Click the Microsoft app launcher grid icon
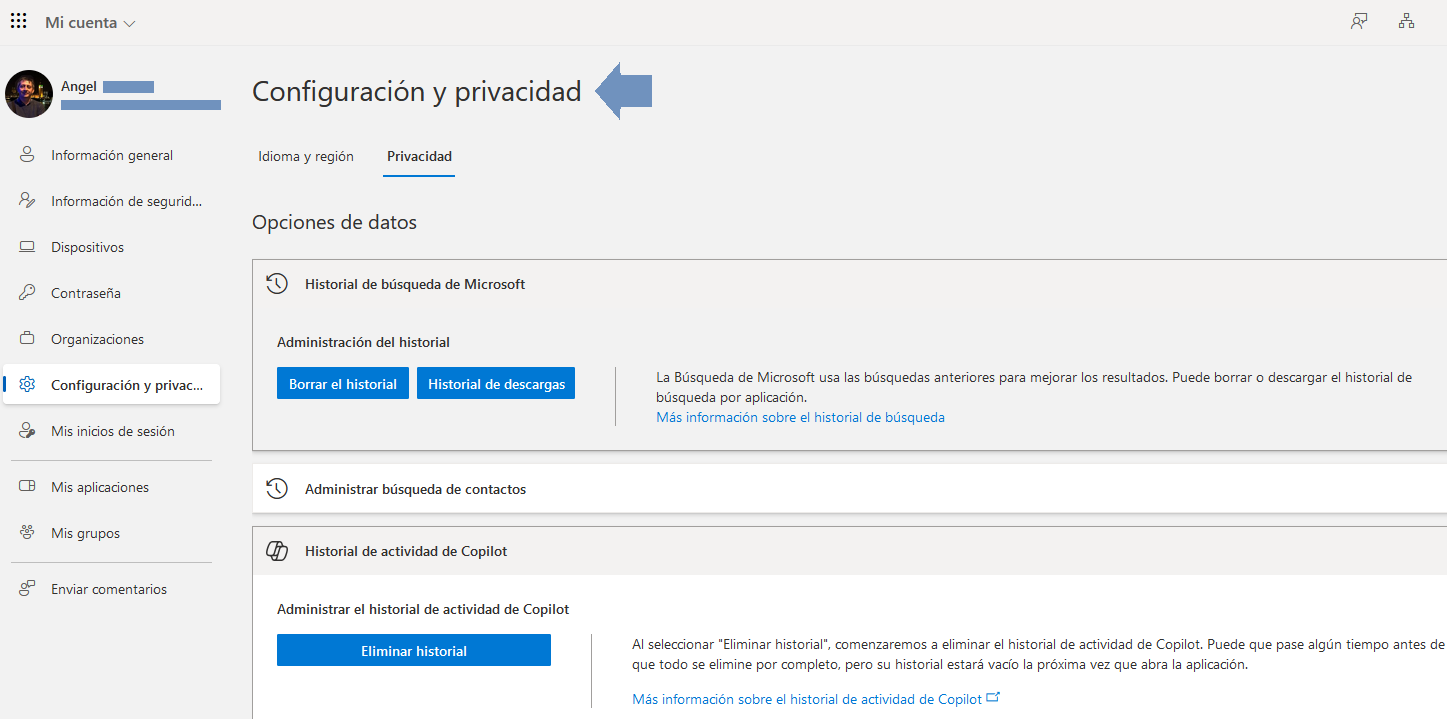This screenshot has width=1447, height=719. click(x=18, y=20)
